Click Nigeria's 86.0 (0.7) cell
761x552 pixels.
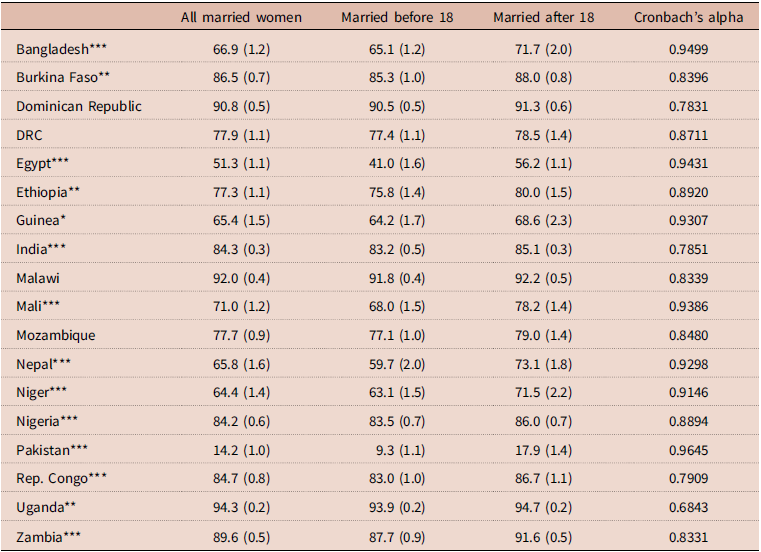point(544,421)
